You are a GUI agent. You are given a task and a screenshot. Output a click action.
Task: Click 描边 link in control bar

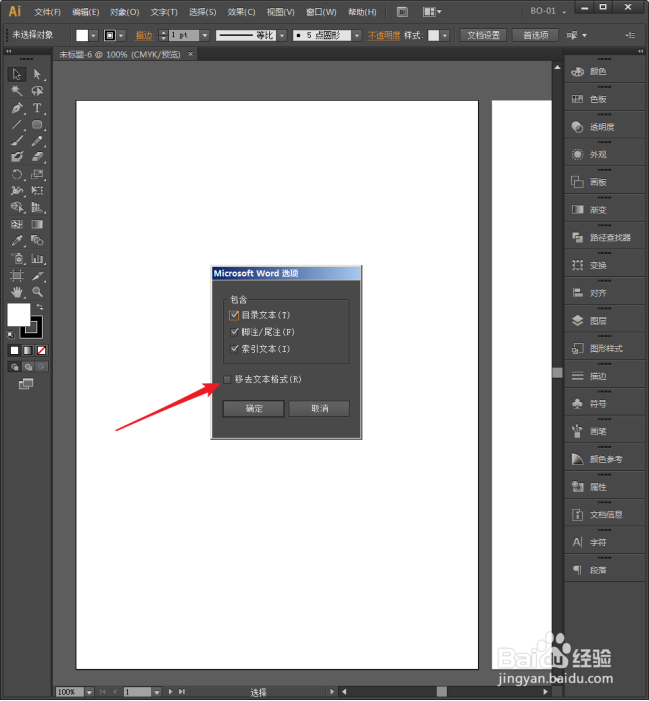coord(144,35)
